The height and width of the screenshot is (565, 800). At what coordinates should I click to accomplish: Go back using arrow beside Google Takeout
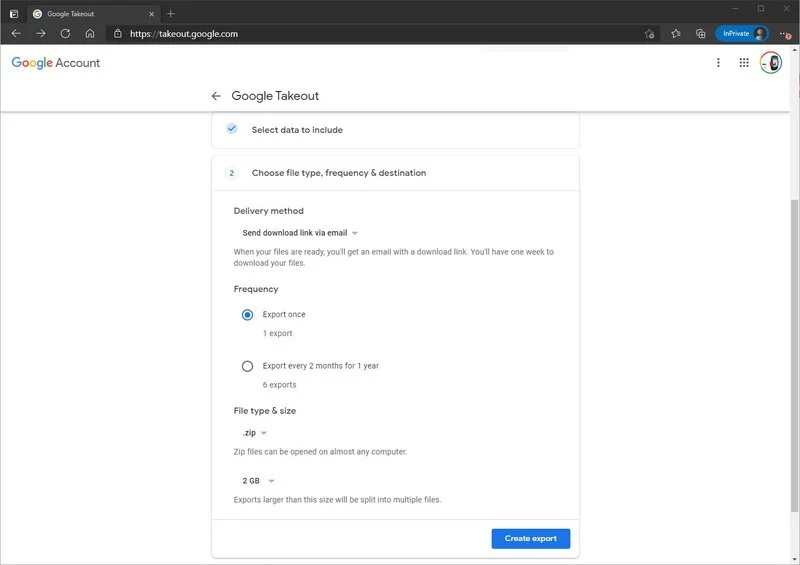click(216, 96)
